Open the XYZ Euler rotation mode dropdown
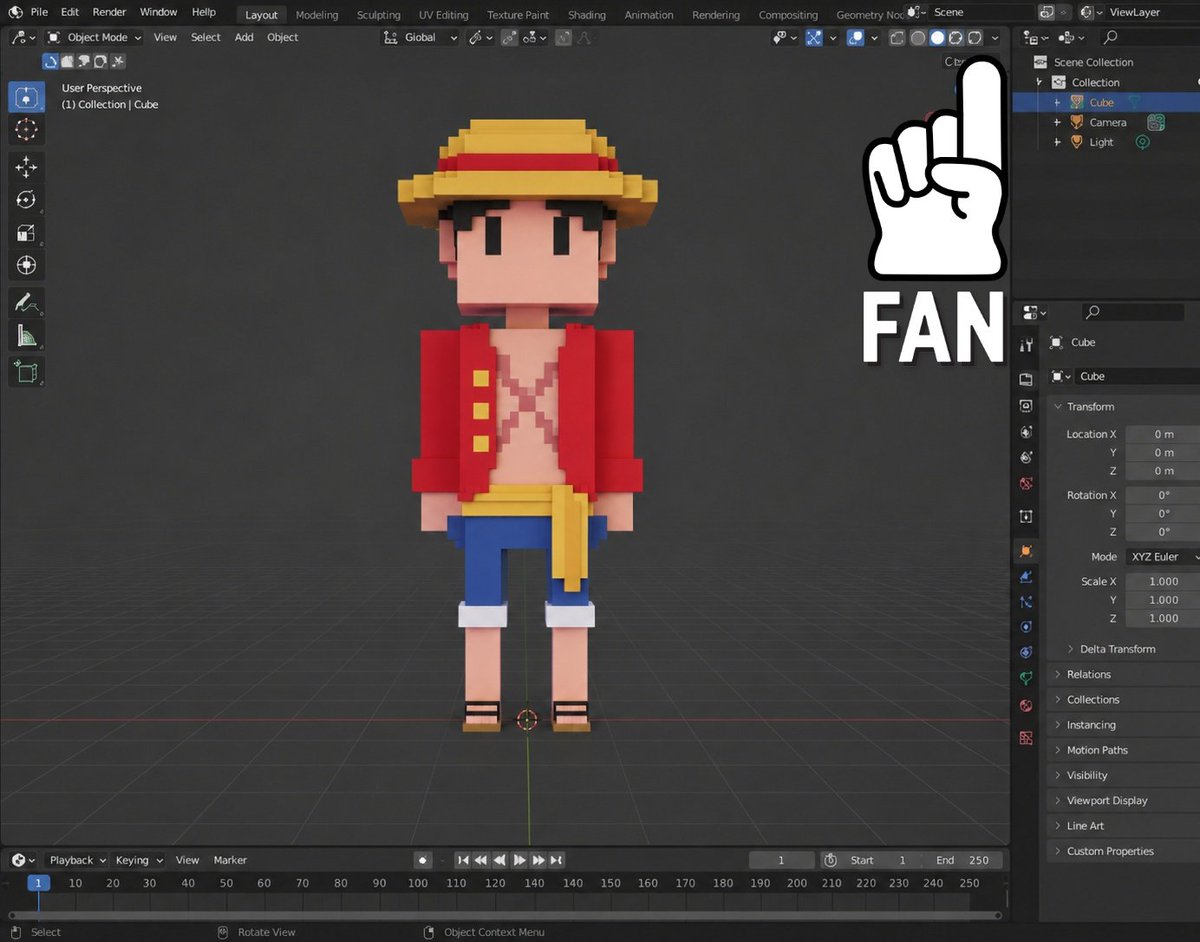The height and width of the screenshot is (942, 1200). pos(1162,557)
